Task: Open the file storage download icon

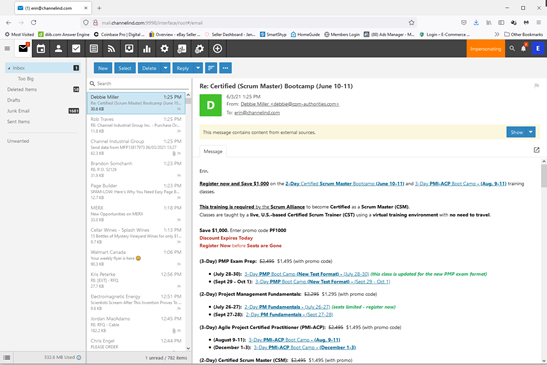Action: tap(129, 49)
